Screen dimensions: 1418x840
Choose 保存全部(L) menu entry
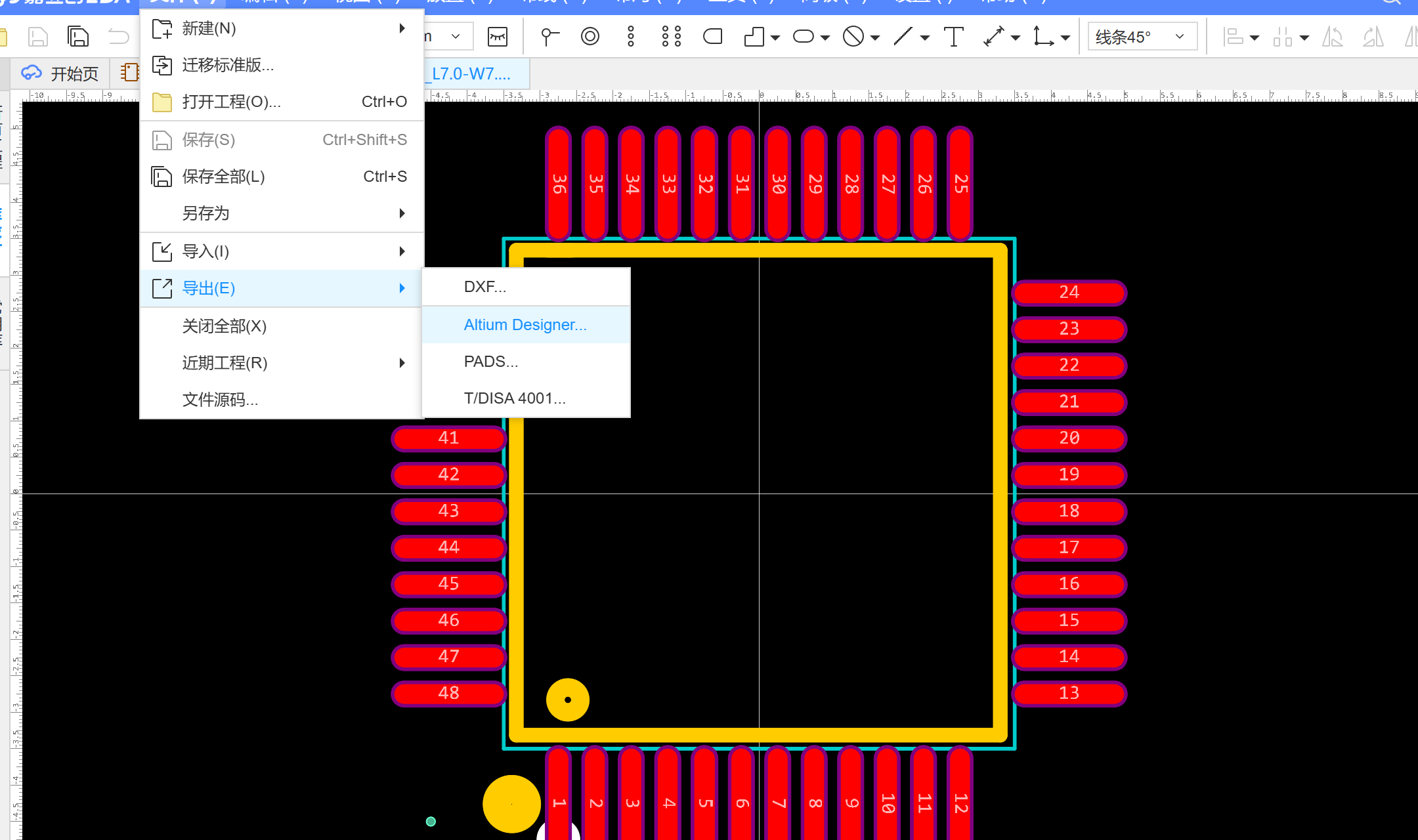pyautogui.click(x=282, y=177)
